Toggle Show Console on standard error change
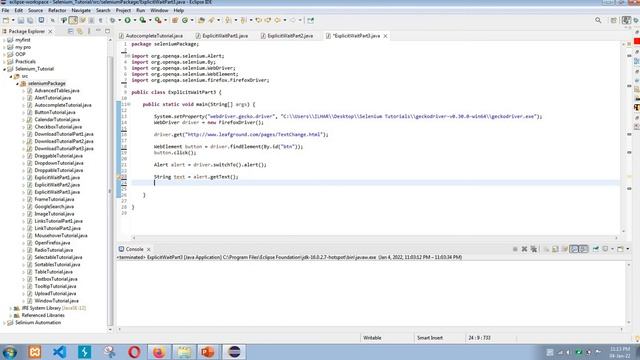The image size is (640, 360). (x=584, y=249)
